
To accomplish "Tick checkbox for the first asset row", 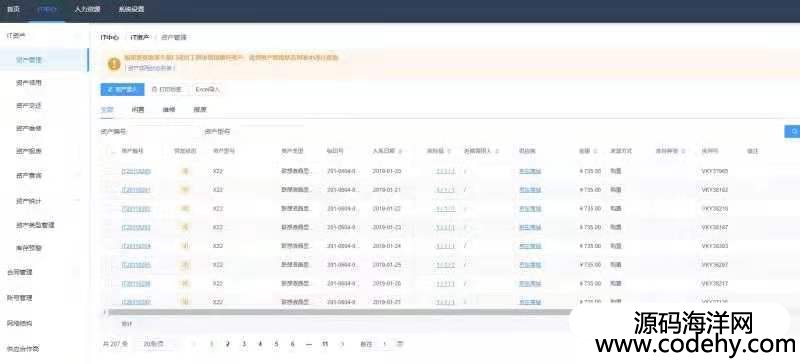I will (109, 171).
